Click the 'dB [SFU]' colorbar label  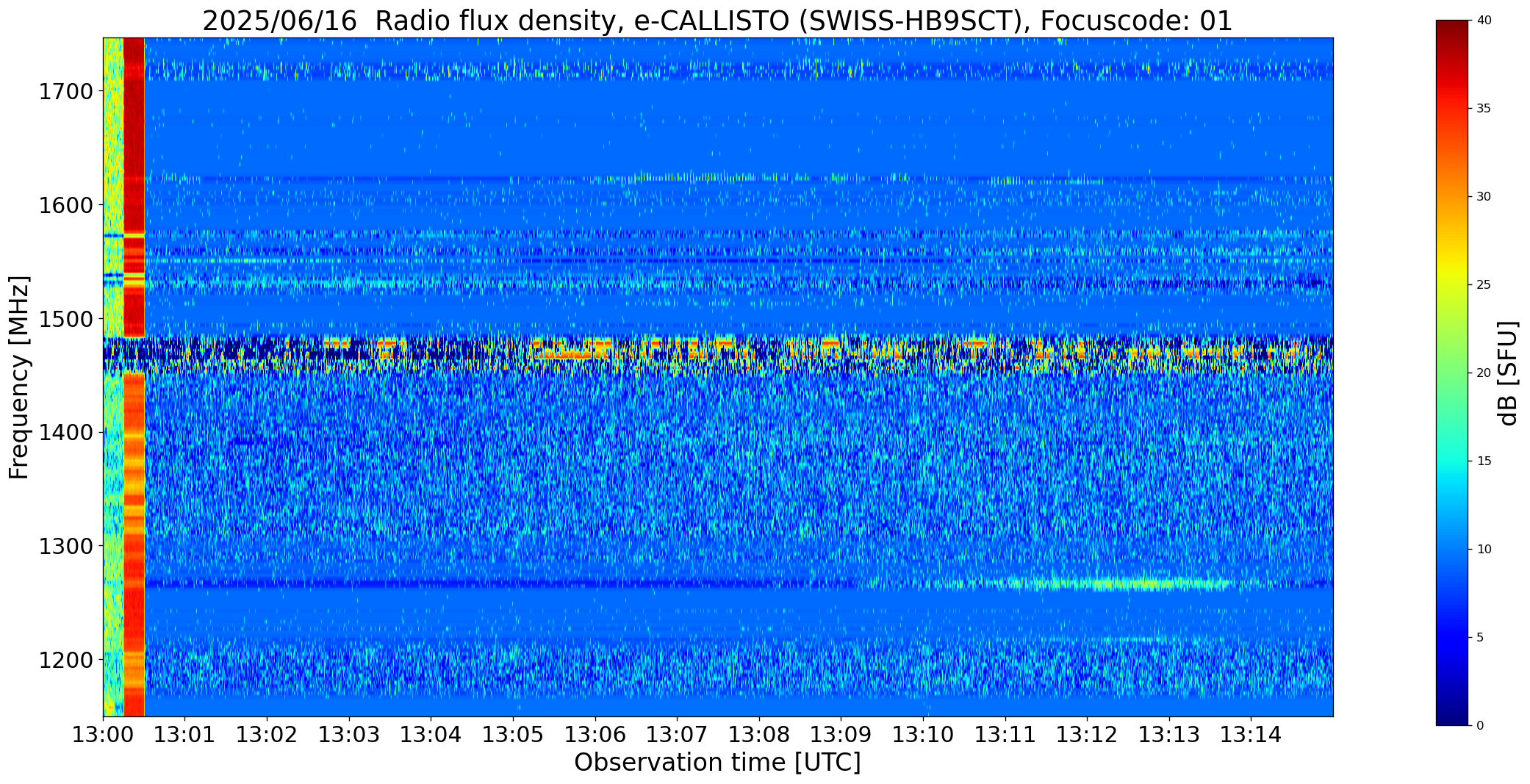(1508, 373)
